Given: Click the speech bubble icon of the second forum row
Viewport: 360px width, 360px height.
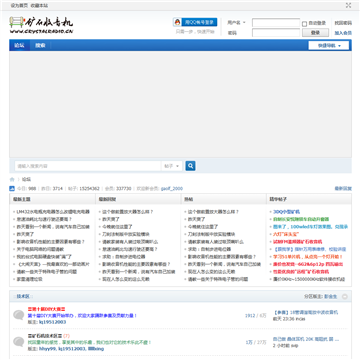Looking at the screenshot, I should 18,342.
